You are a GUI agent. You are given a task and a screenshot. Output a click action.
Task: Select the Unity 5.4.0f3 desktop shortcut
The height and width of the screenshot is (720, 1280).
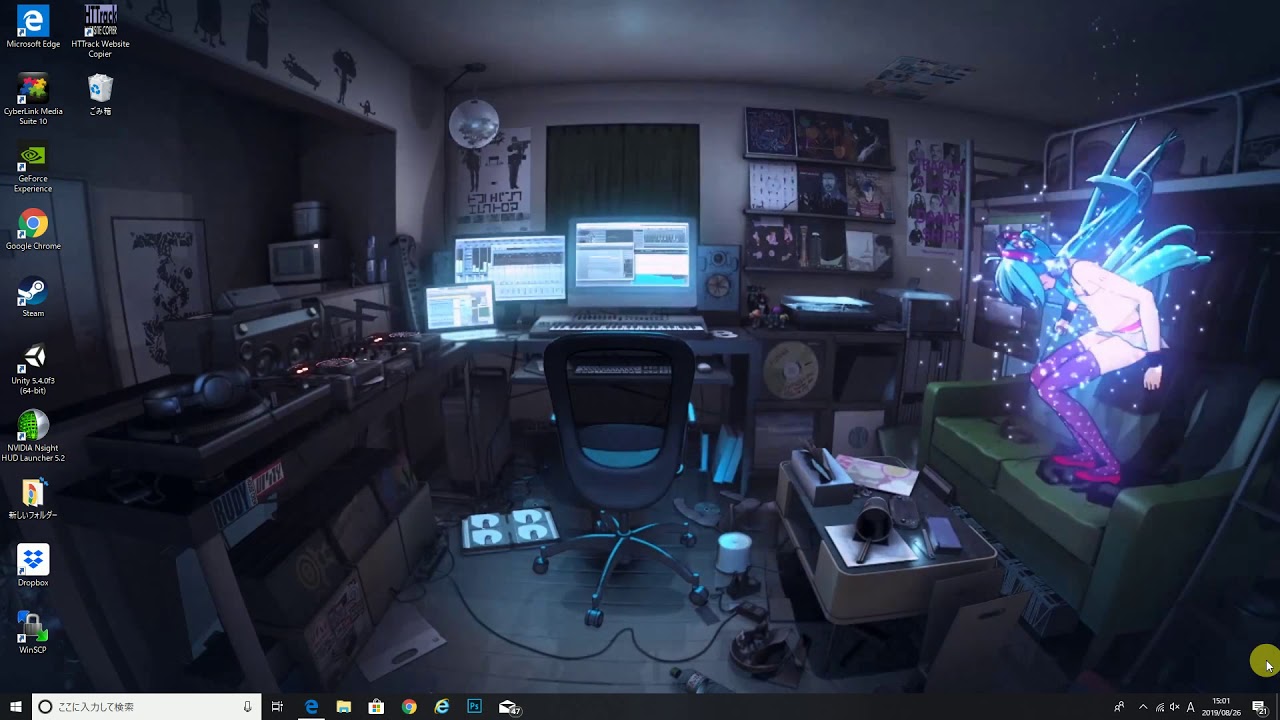[x=33, y=368]
